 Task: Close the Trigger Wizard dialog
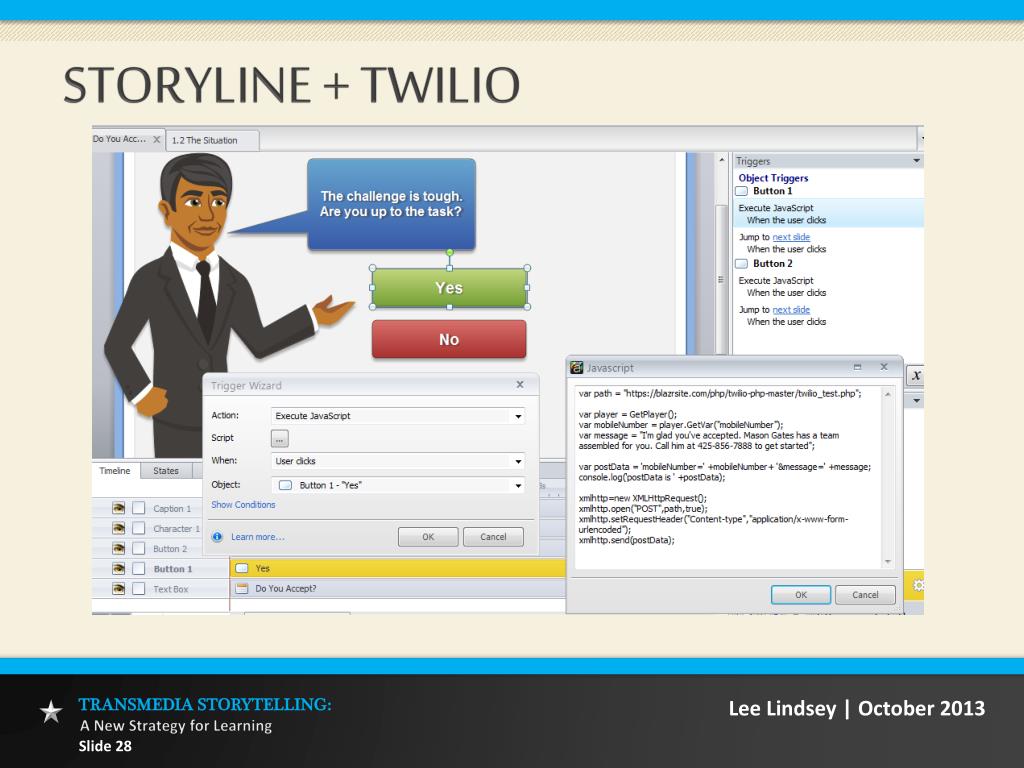click(x=520, y=385)
